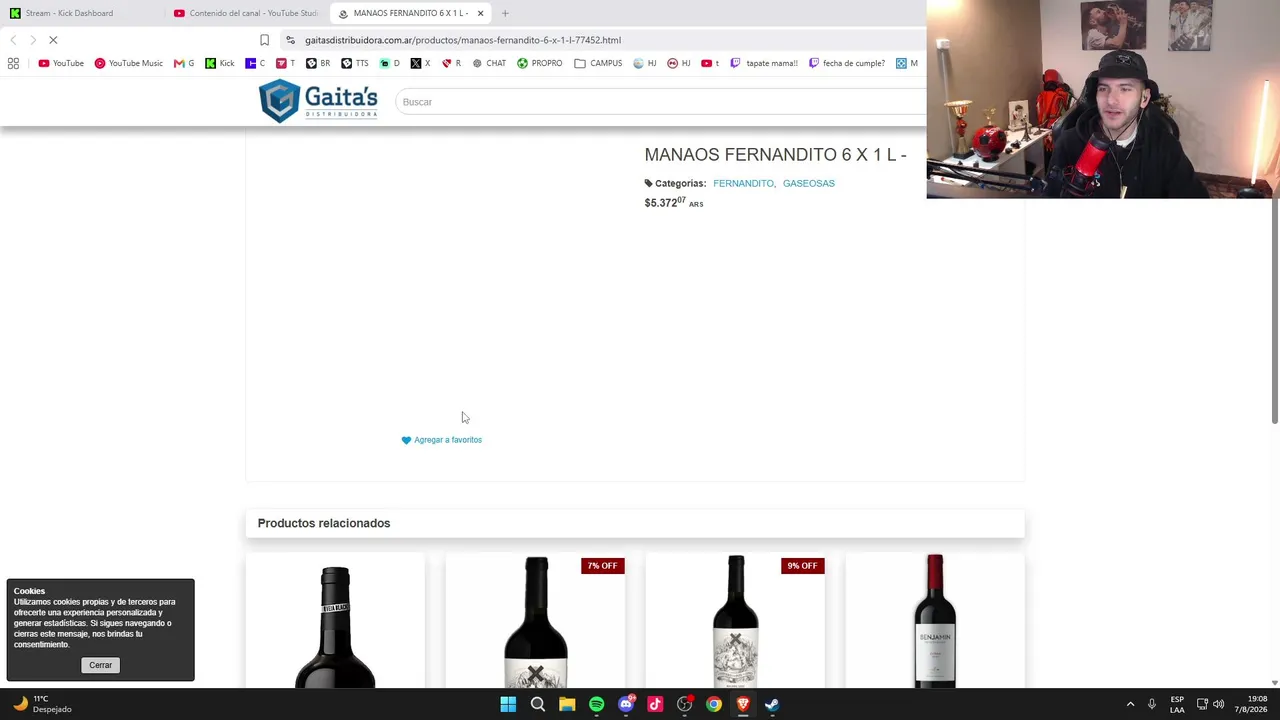Viewport: 1280px width, 720px height.
Task: Dismiss cookies notice with Cerrar button
Action: click(x=100, y=665)
